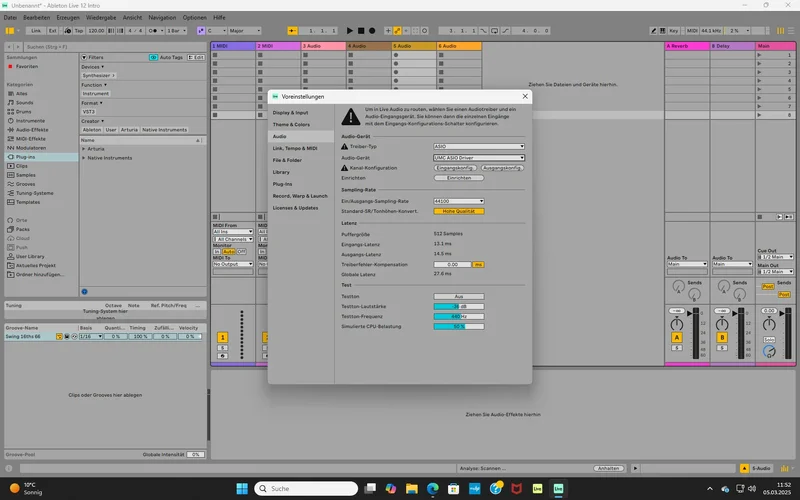Toggle the Testton Aus button

458,297
